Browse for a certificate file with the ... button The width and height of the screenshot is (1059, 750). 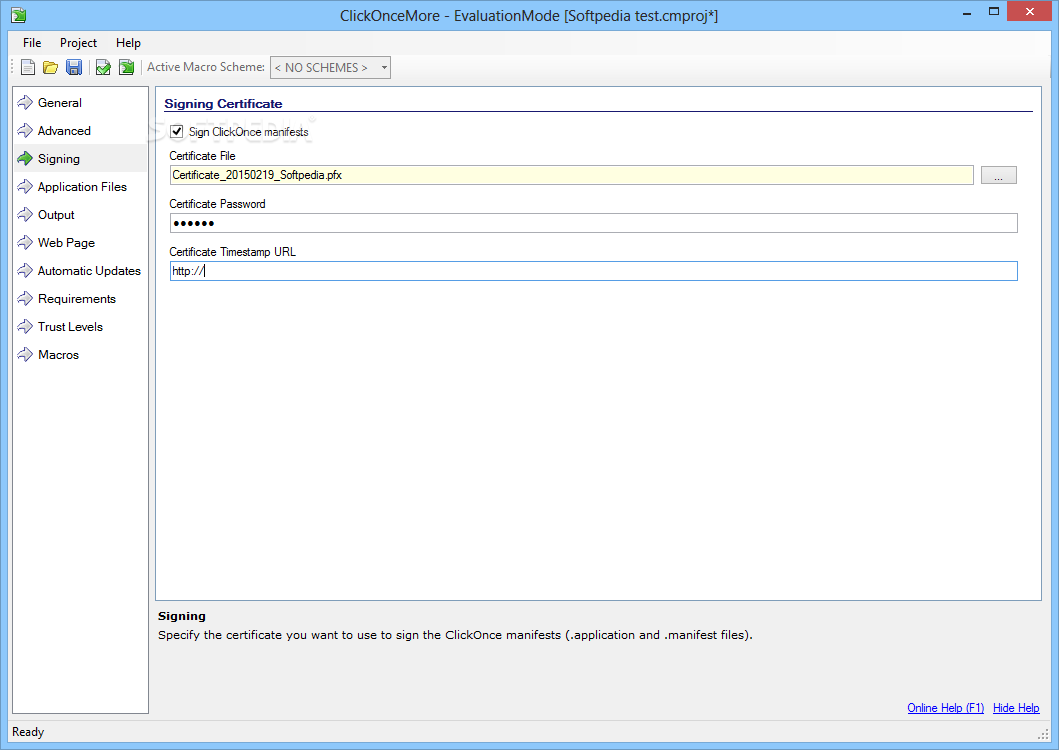click(x=998, y=175)
